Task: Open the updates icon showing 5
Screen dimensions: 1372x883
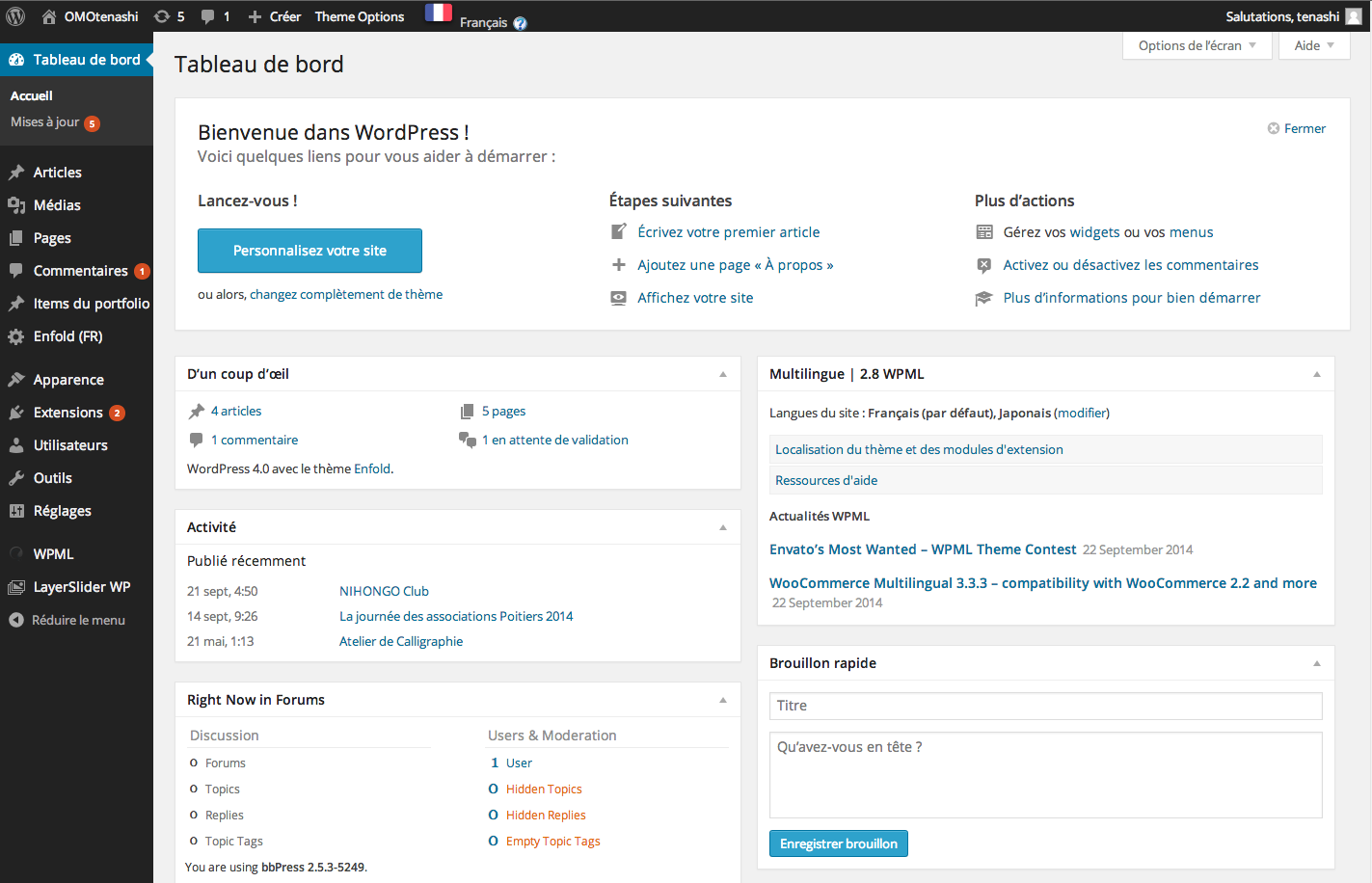Action: click(x=162, y=16)
